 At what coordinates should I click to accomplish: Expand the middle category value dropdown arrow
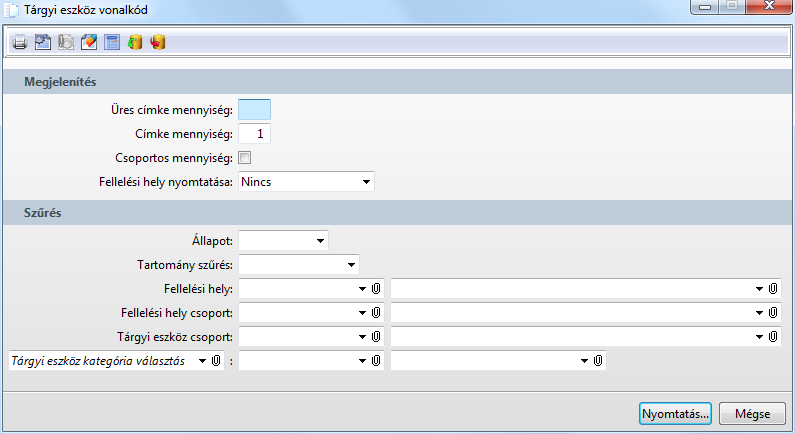click(x=362, y=361)
